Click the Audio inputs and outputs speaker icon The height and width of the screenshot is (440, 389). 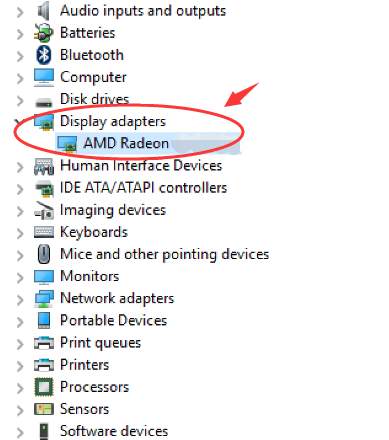point(44,11)
